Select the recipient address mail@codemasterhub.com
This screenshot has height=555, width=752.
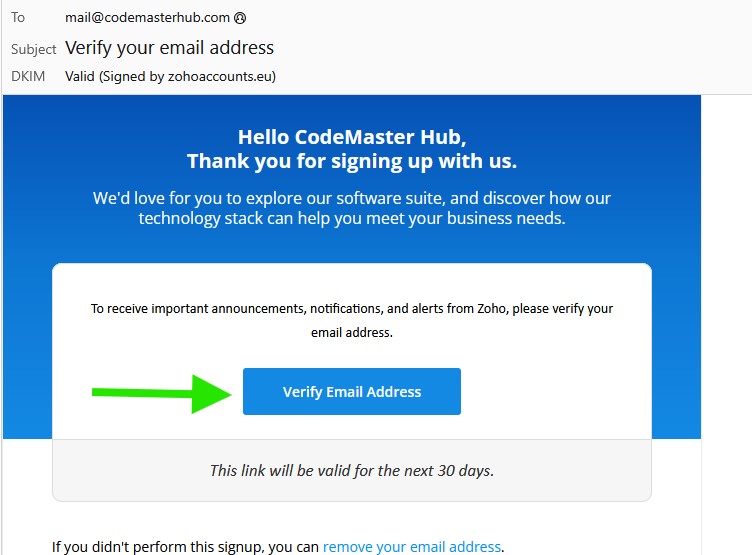[x=147, y=18]
